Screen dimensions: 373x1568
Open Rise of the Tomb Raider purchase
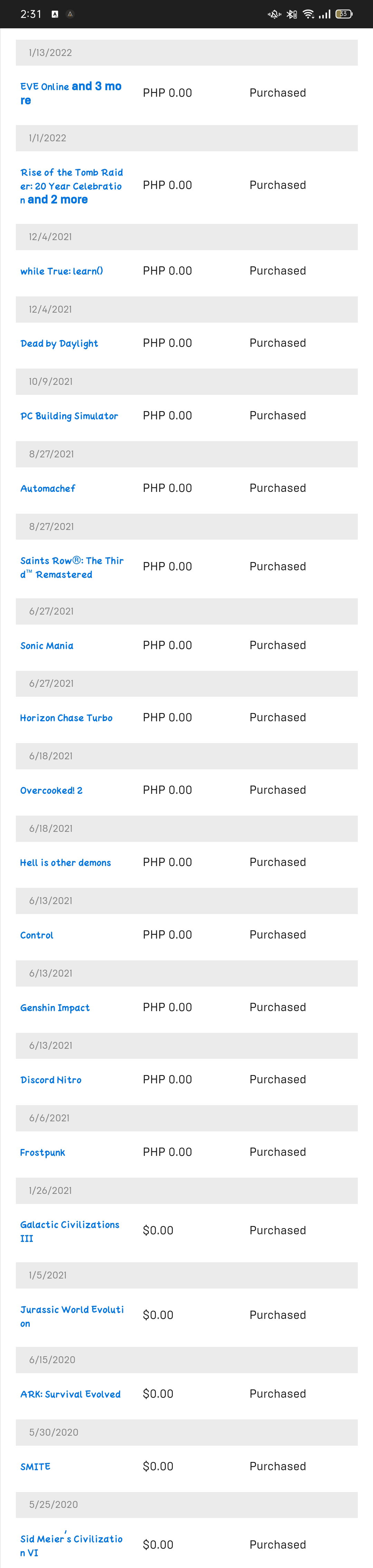pyautogui.click(x=72, y=186)
